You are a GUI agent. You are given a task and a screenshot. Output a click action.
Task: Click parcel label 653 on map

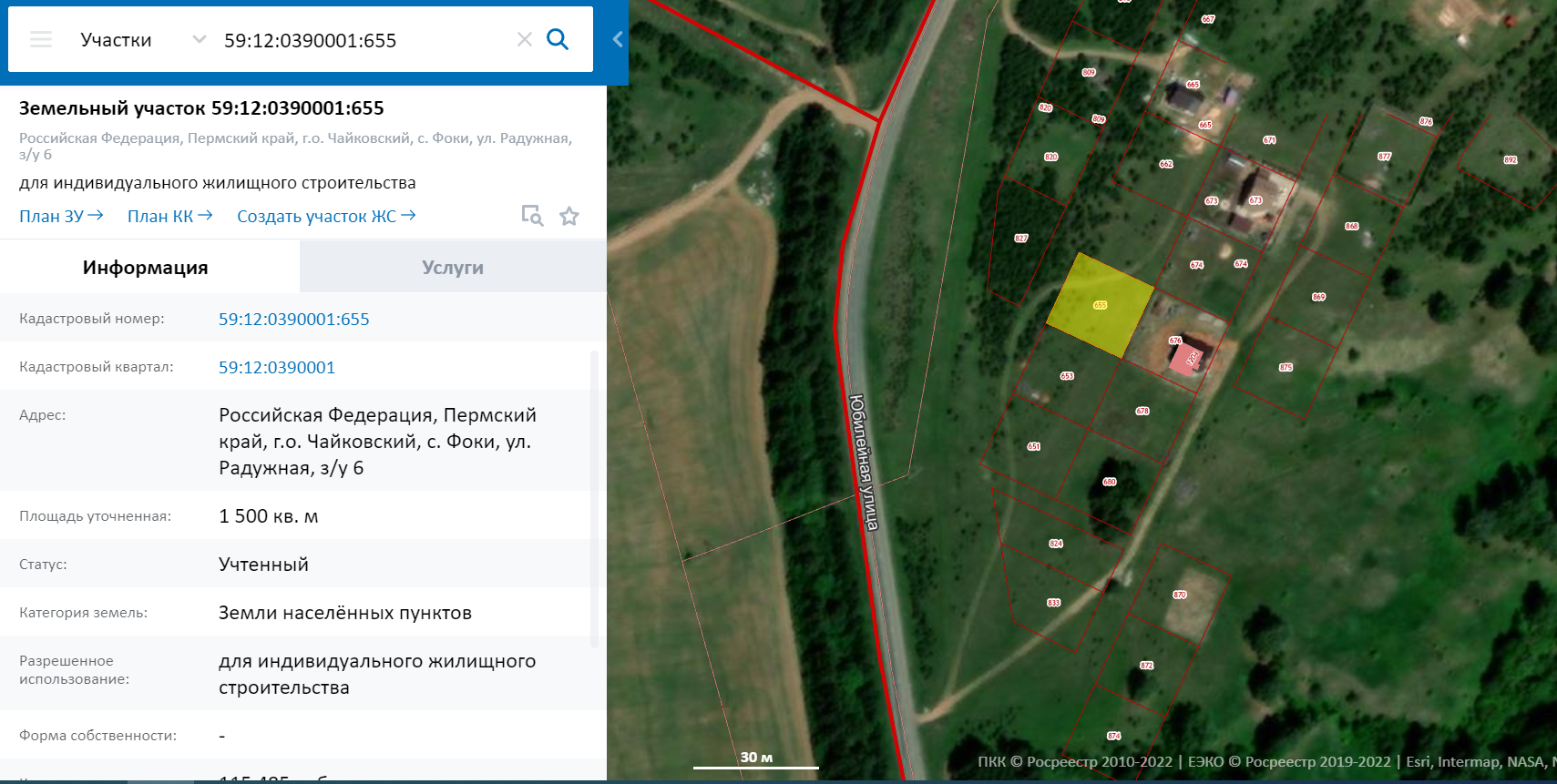[x=1067, y=376]
